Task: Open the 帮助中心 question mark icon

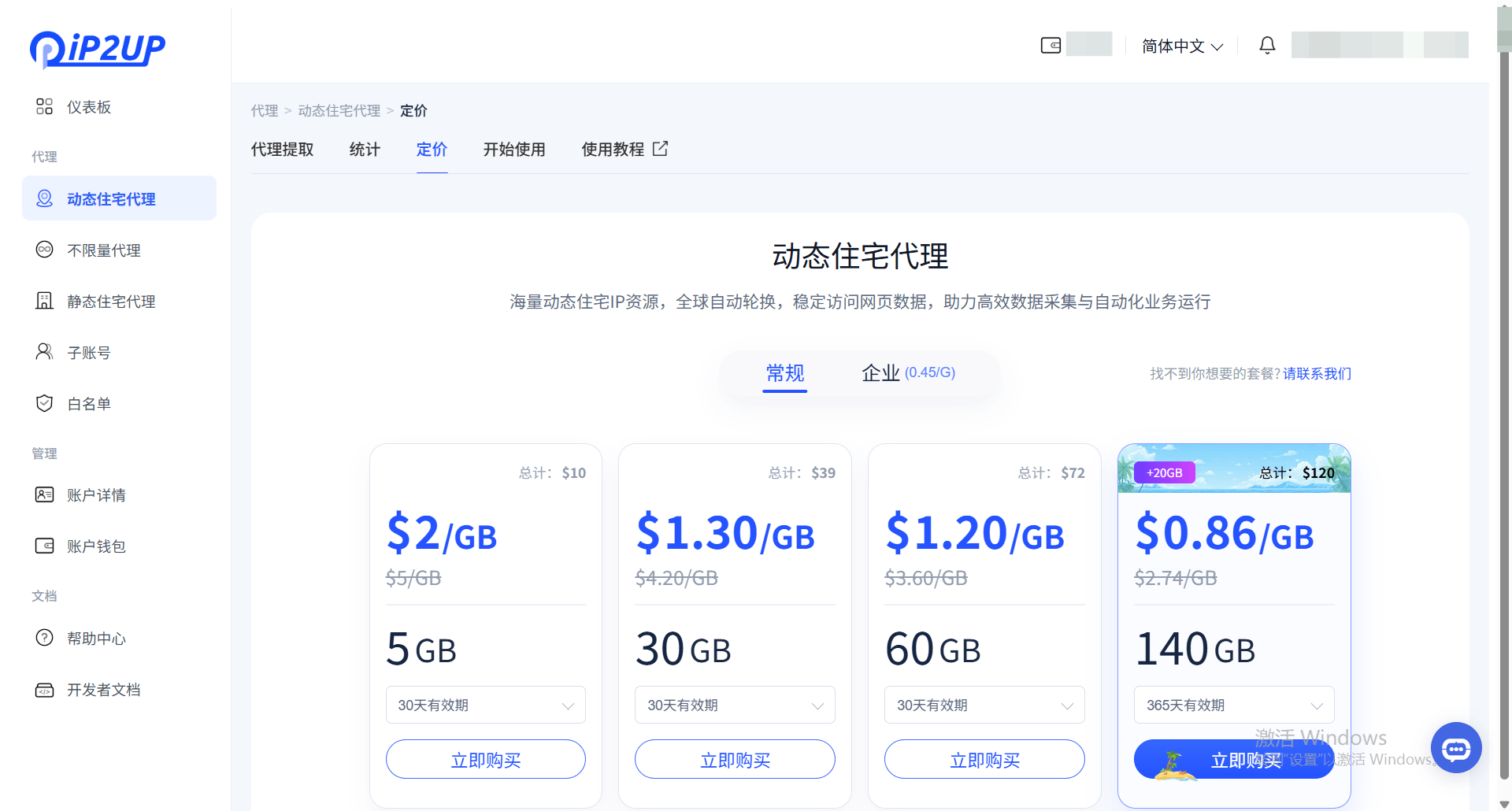Action: point(45,638)
